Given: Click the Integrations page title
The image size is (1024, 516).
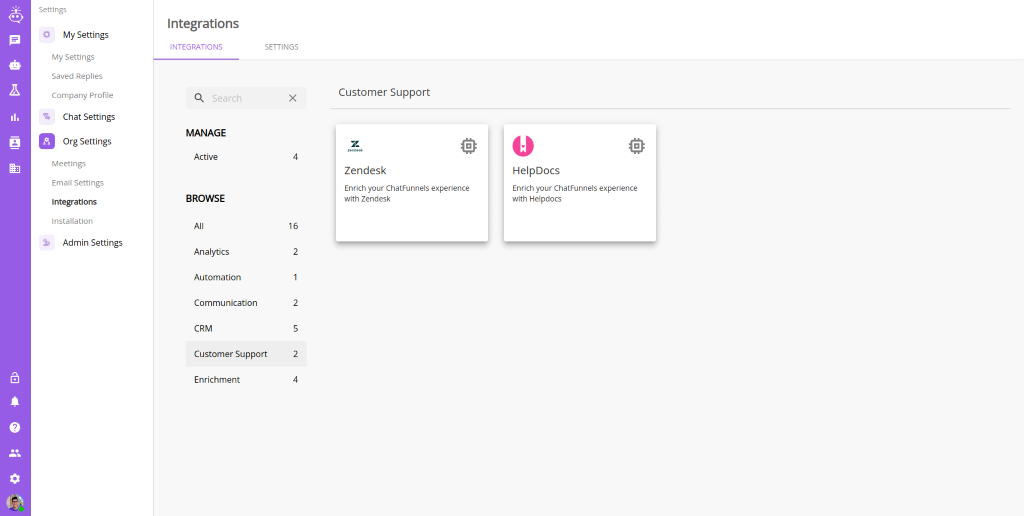Looking at the screenshot, I should [x=203, y=24].
